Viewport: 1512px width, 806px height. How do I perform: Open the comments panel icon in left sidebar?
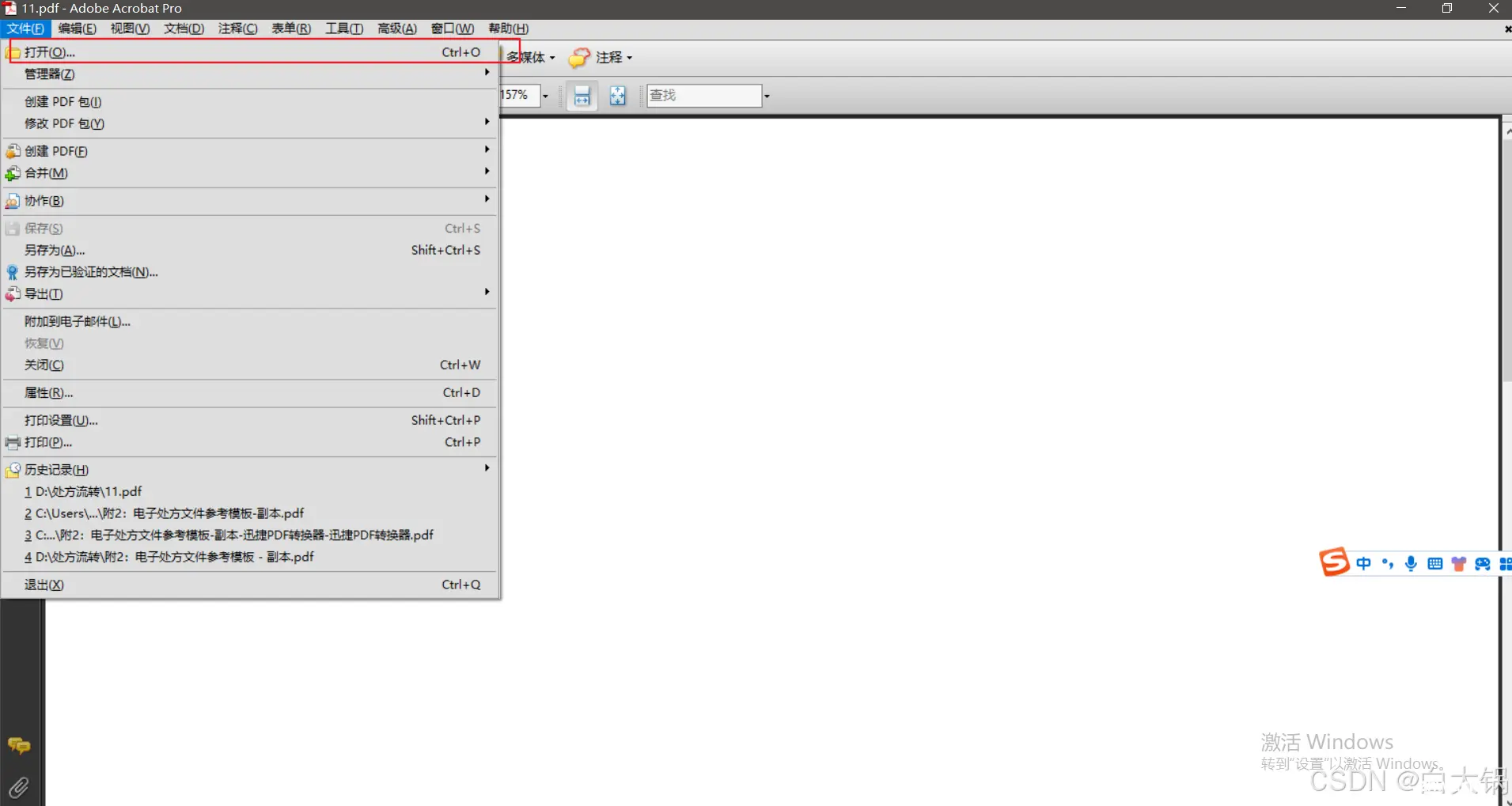click(x=19, y=745)
